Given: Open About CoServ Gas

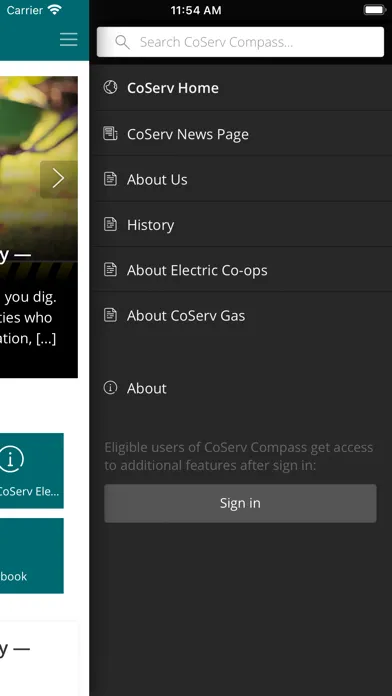Looking at the screenshot, I should pos(241,315).
